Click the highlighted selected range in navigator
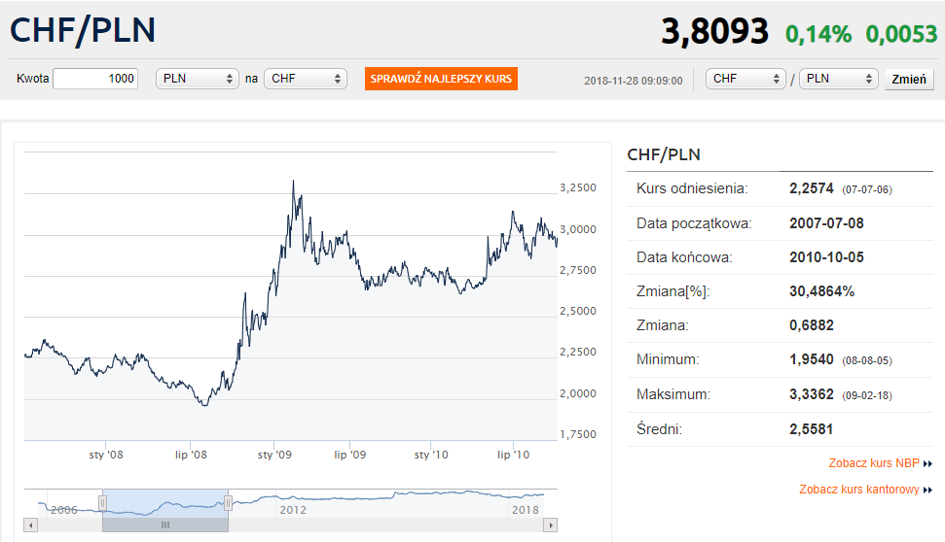This screenshot has width=945, height=542. click(x=165, y=503)
